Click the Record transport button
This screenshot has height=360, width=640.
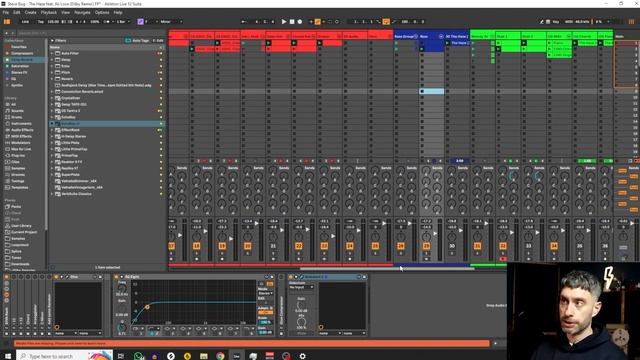pos(300,22)
